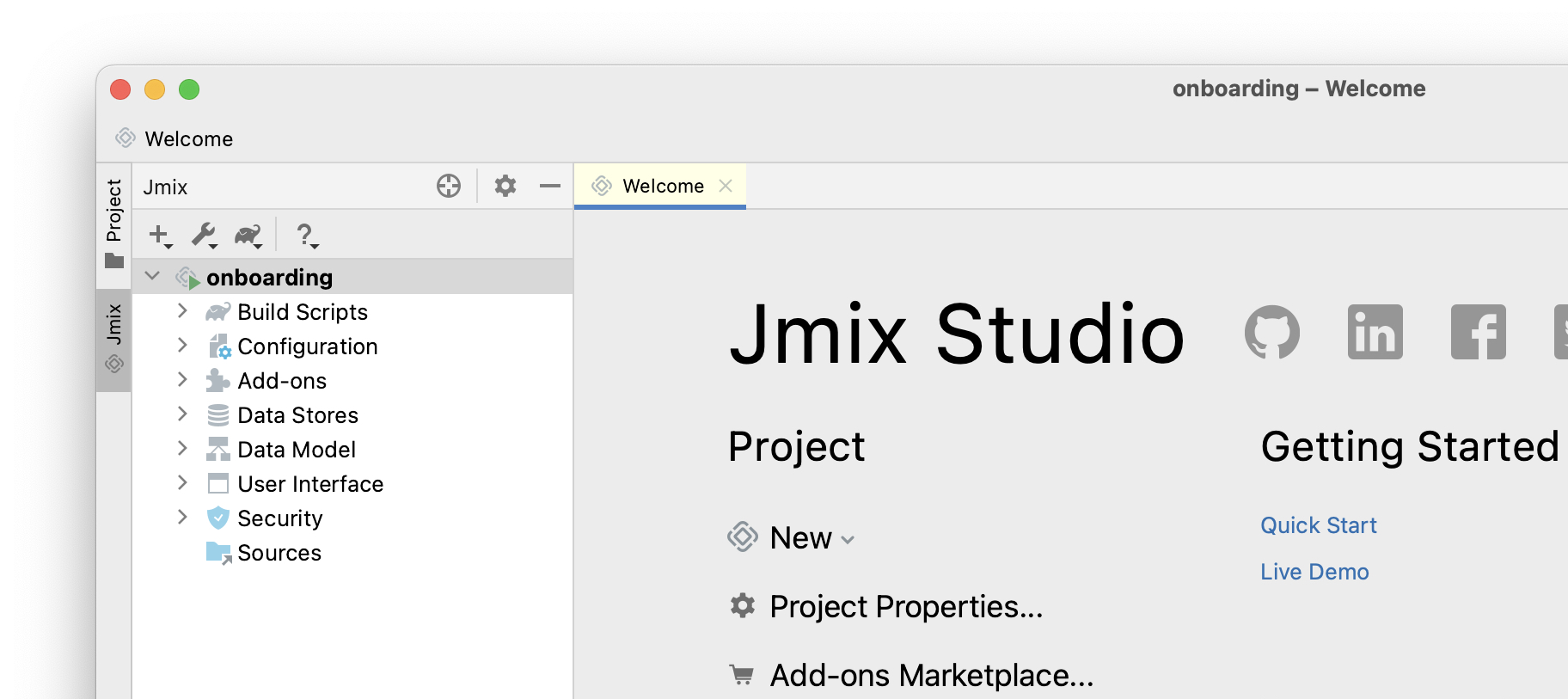
Task: Click the onboarding project root icon
Action: pyautogui.click(x=187, y=278)
